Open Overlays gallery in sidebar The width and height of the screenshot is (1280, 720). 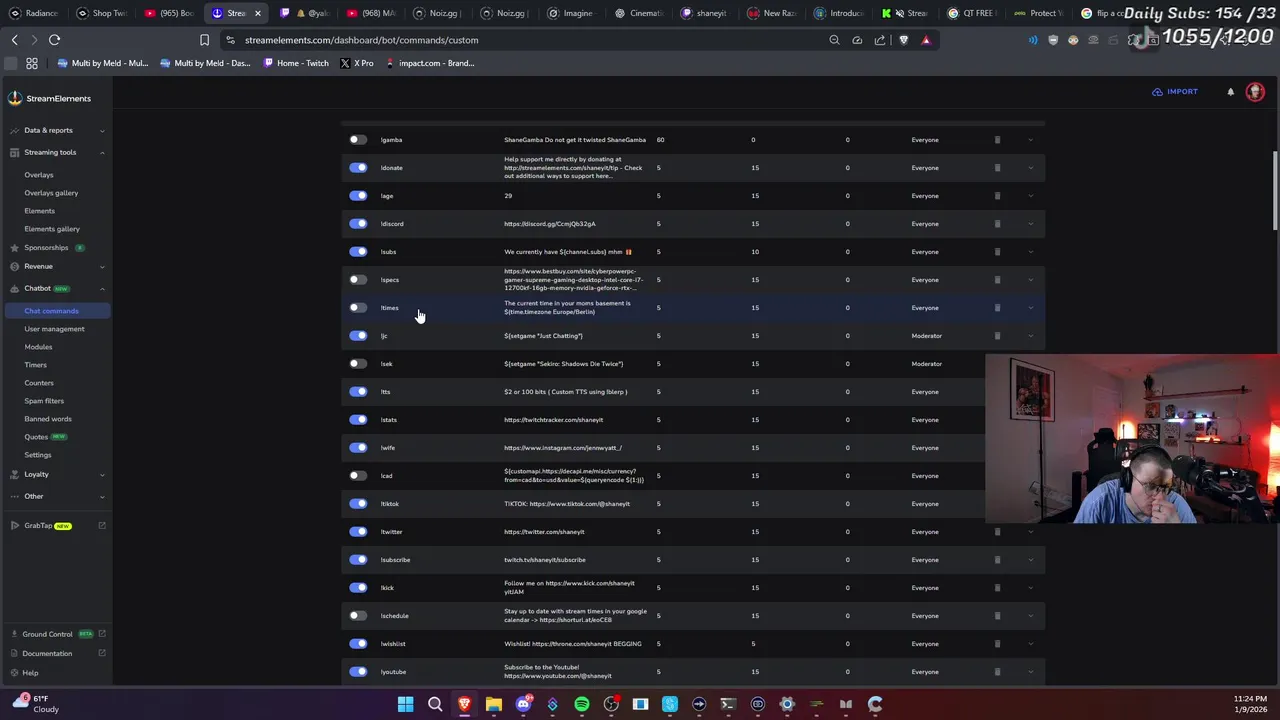(x=51, y=193)
